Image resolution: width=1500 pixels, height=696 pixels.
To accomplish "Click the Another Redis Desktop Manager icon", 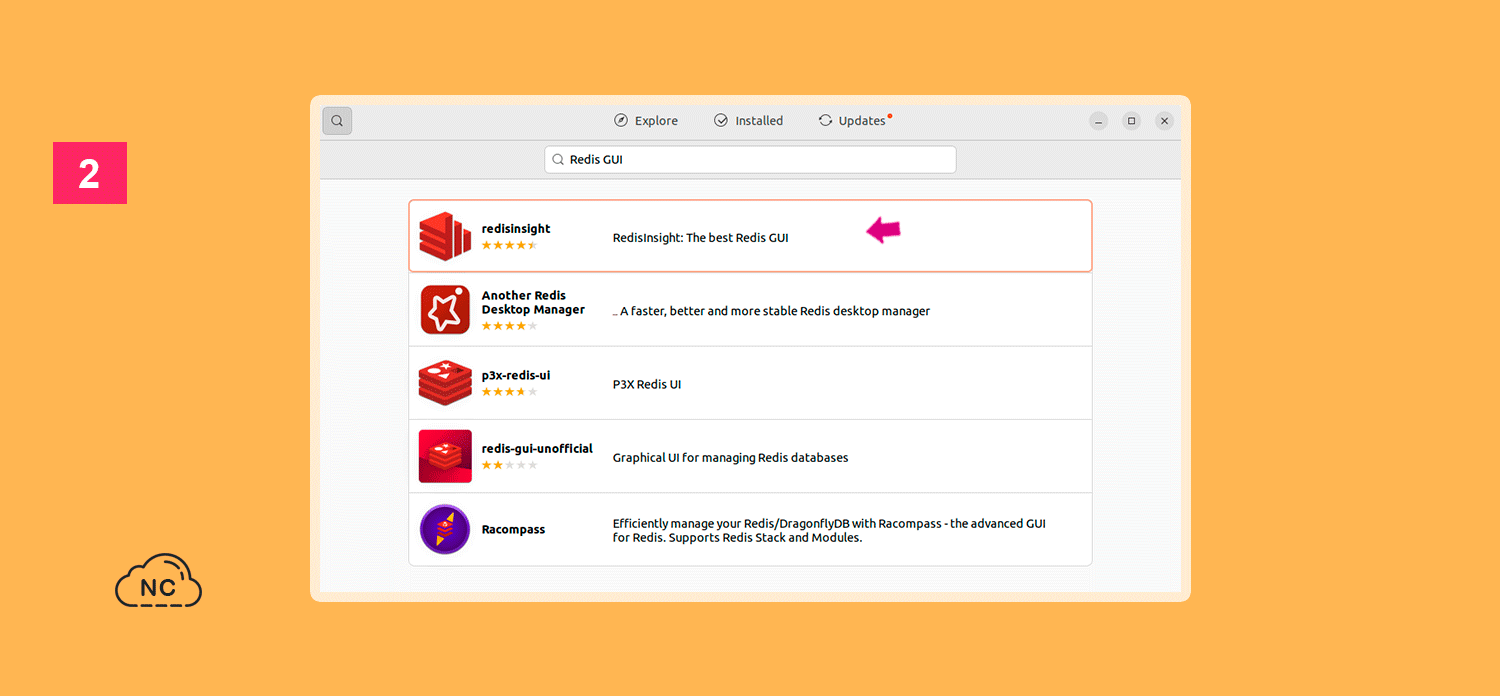I will coord(445,310).
